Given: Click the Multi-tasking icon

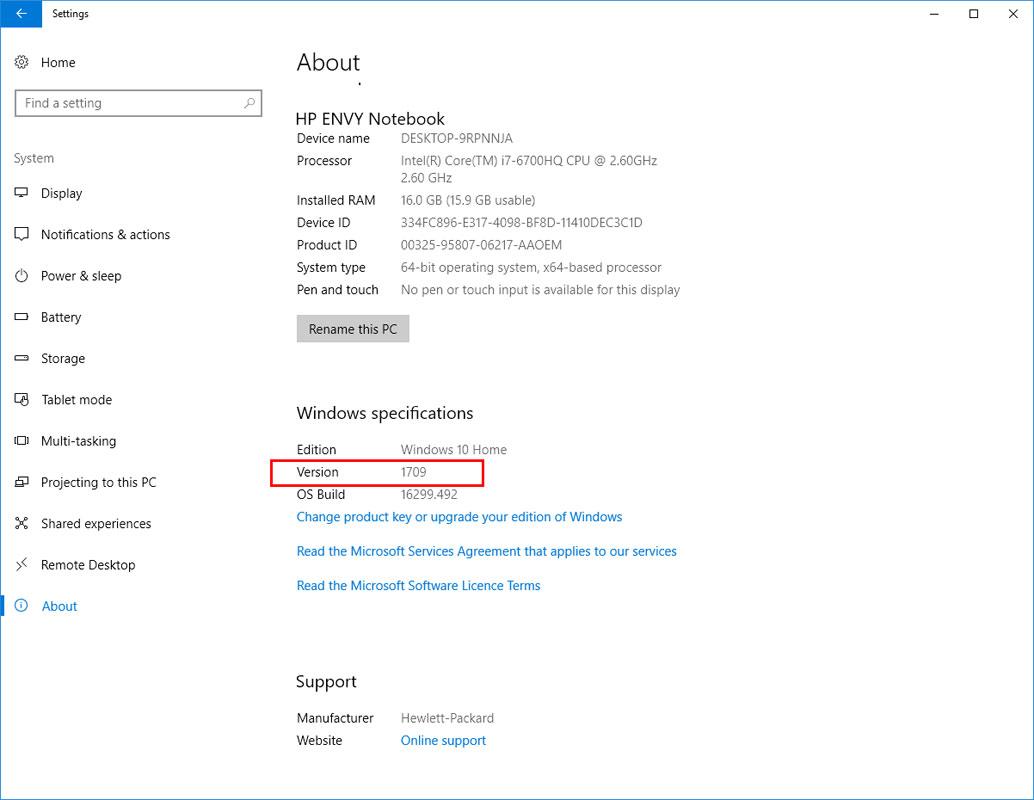Looking at the screenshot, I should [x=22, y=441].
